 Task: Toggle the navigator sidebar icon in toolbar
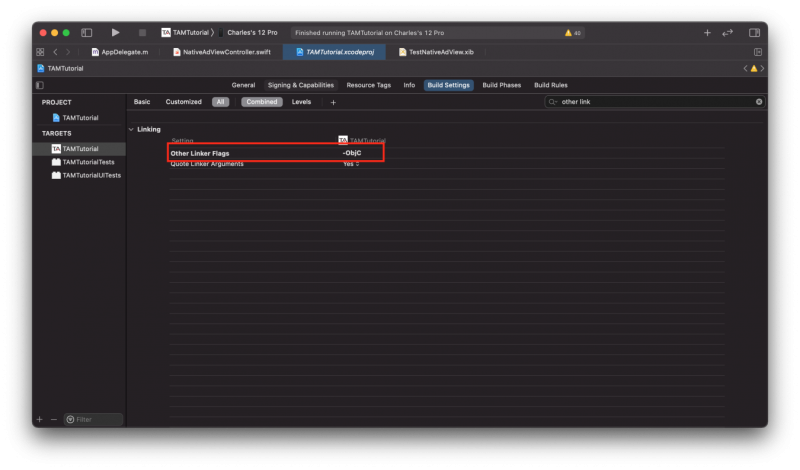[87, 33]
